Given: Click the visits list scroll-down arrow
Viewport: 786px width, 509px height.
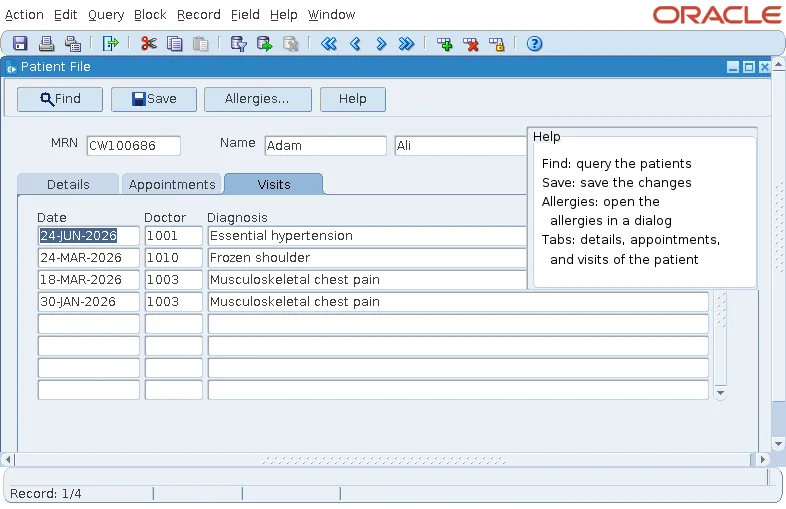Looking at the screenshot, I should 720,393.
